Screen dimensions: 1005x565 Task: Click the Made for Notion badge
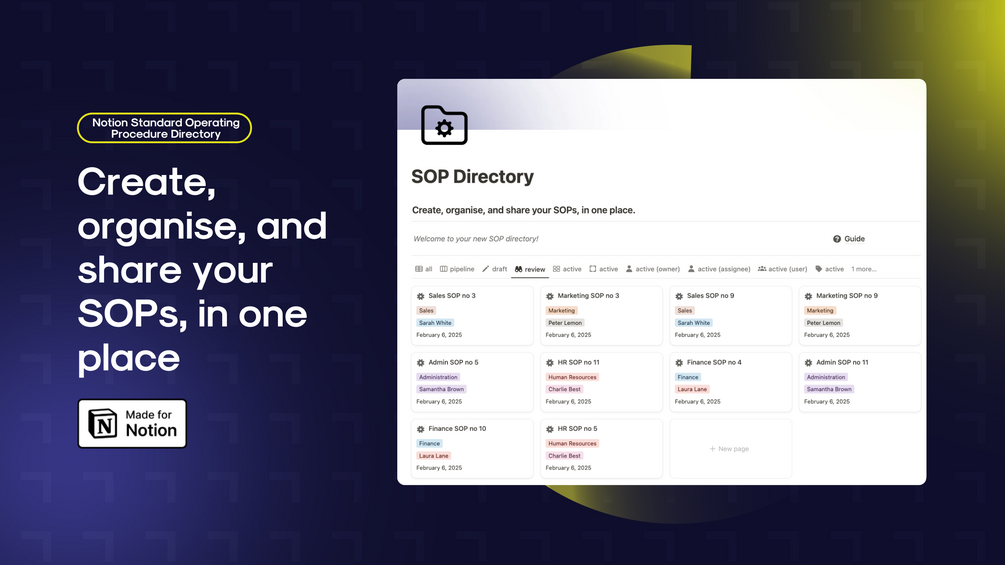pyautogui.click(x=132, y=423)
